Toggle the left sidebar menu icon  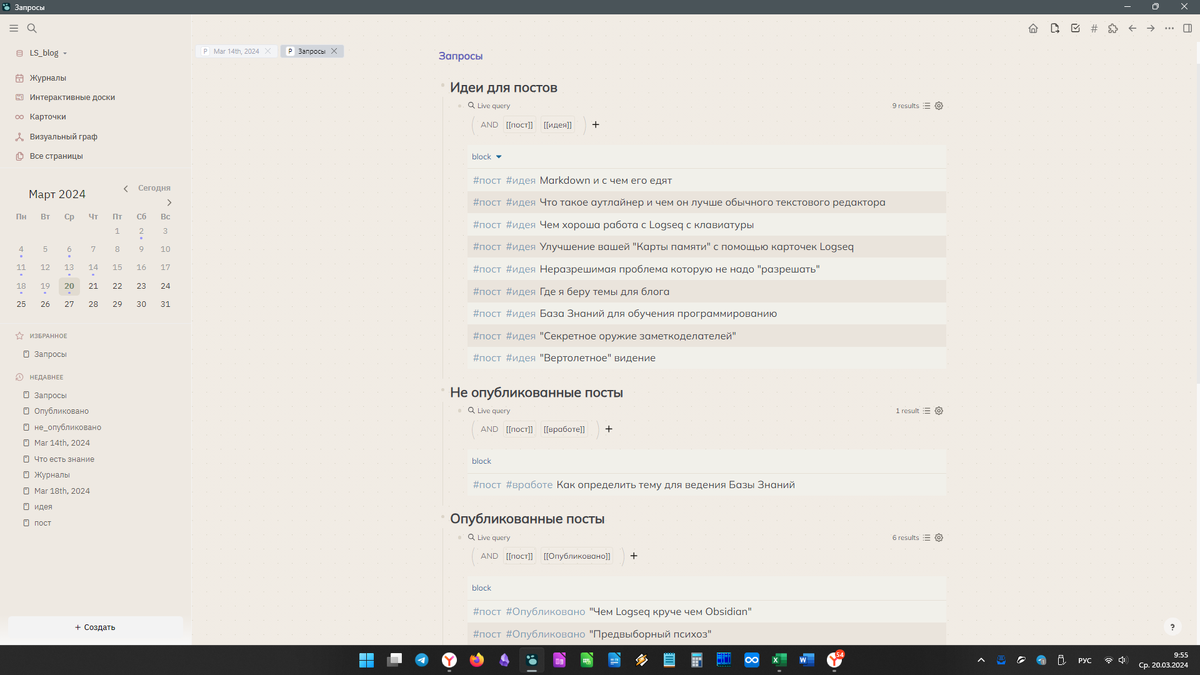pyautogui.click(x=14, y=29)
